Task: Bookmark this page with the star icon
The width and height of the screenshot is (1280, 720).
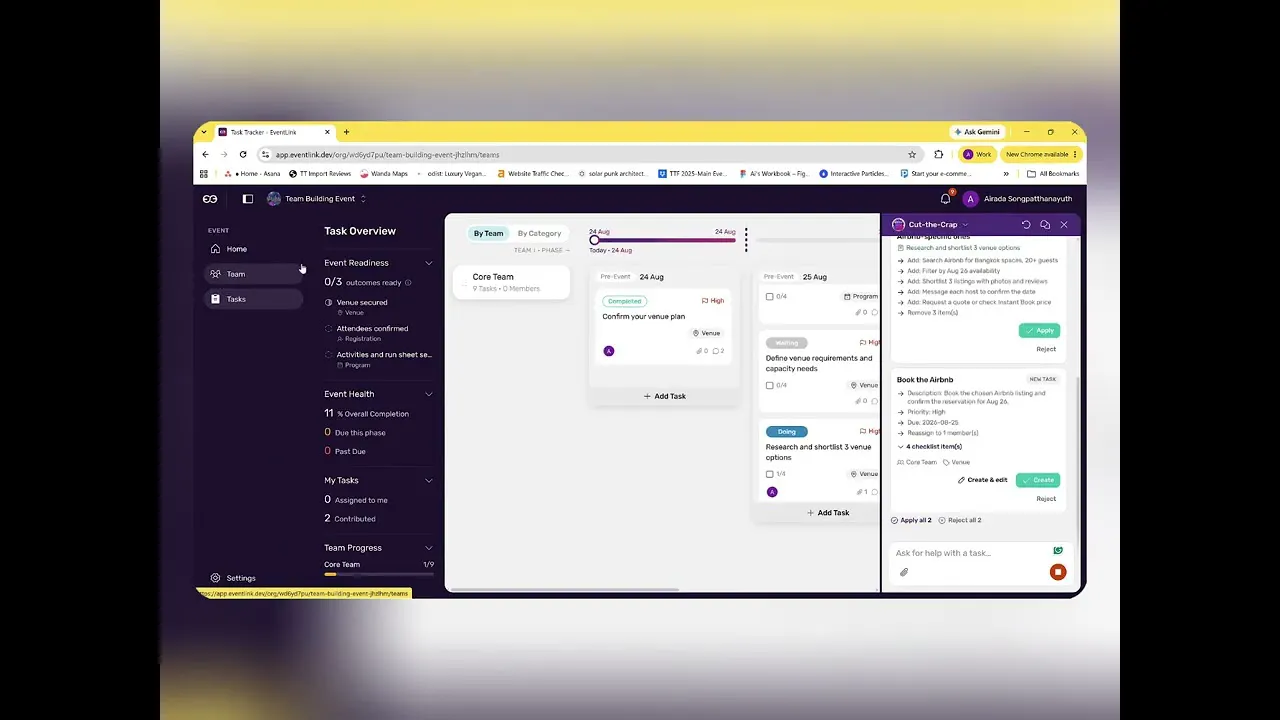Action: click(912, 155)
